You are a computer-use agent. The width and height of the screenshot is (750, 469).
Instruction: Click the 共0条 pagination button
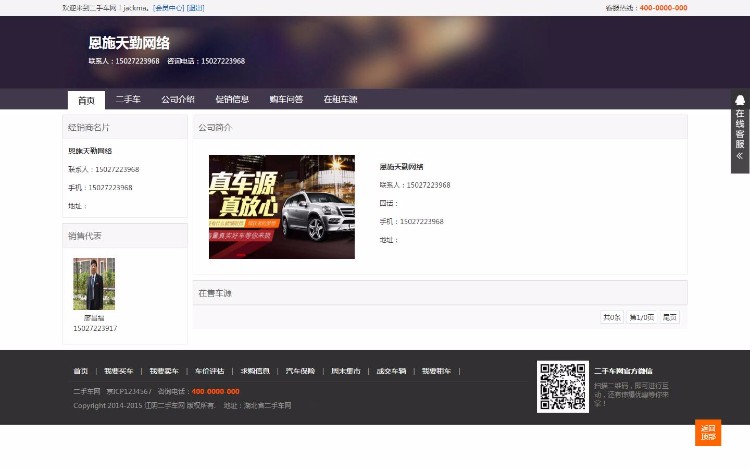[612, 317]
